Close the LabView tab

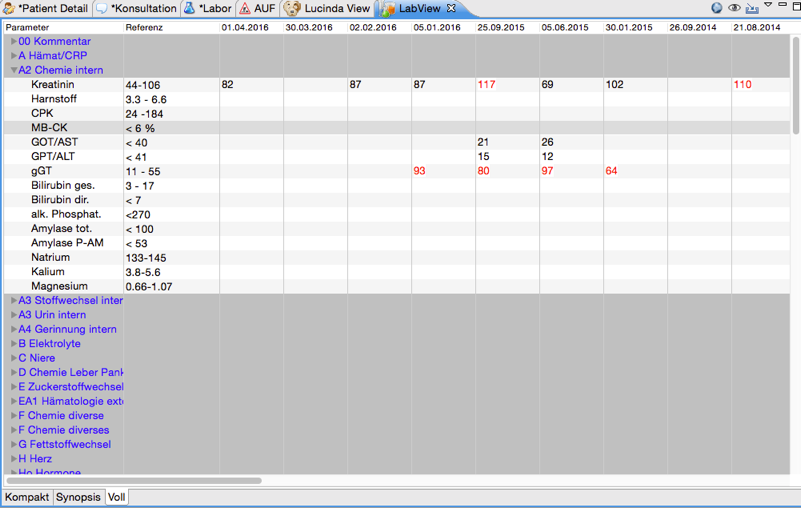[451, 8]
